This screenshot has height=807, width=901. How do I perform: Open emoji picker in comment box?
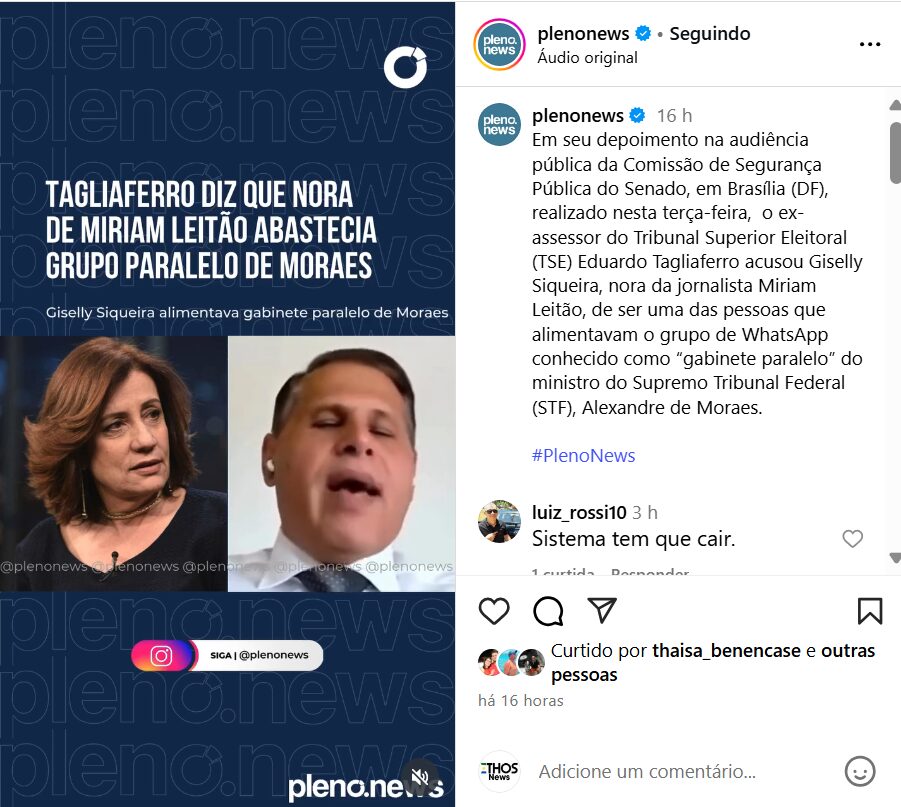pyautogui.click(x=860, y=771)
